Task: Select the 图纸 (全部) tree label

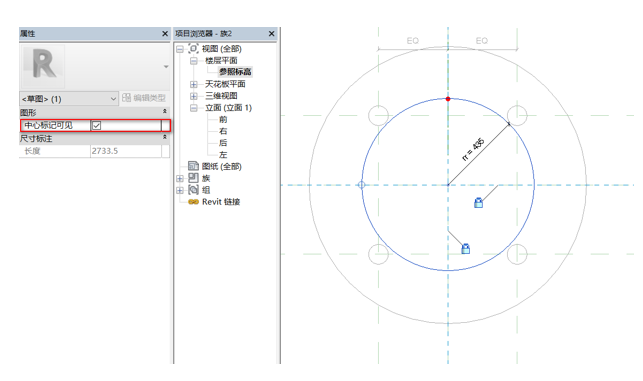Action: [x=222, y=167]
